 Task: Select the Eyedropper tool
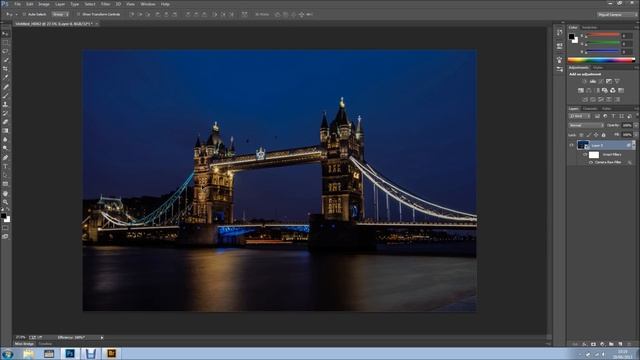click(x=5, y=78)
